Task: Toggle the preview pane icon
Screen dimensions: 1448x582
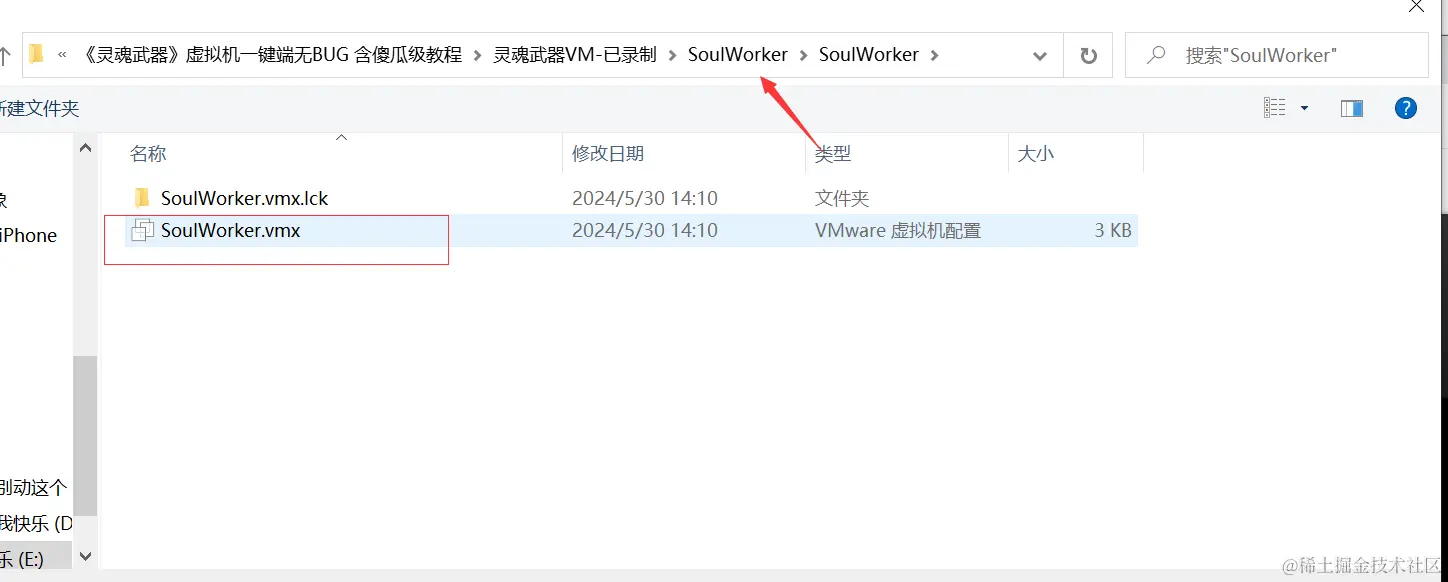Action: coord(1352,108)
